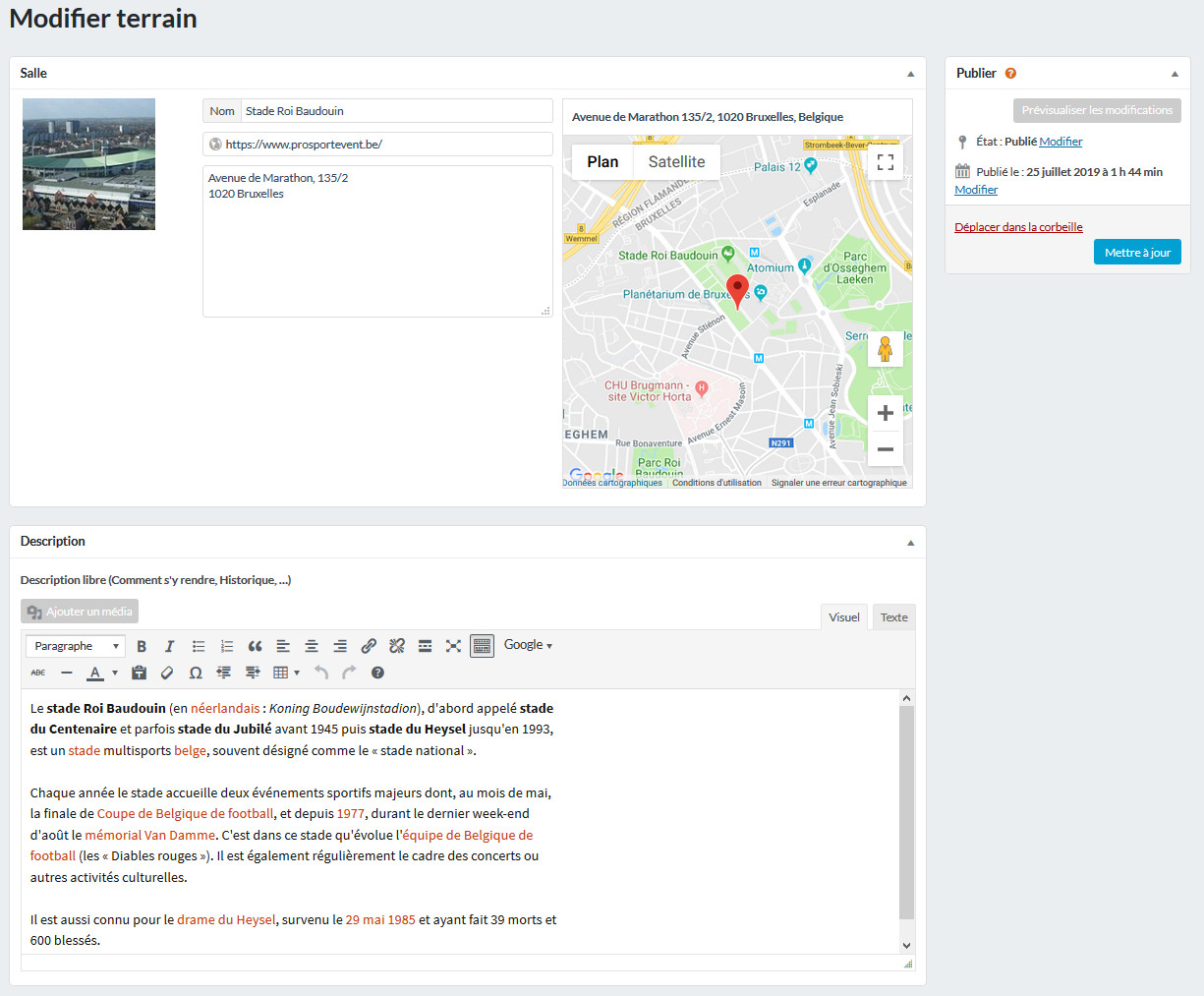Toggle map fullscreen view

tap(885, 162)
